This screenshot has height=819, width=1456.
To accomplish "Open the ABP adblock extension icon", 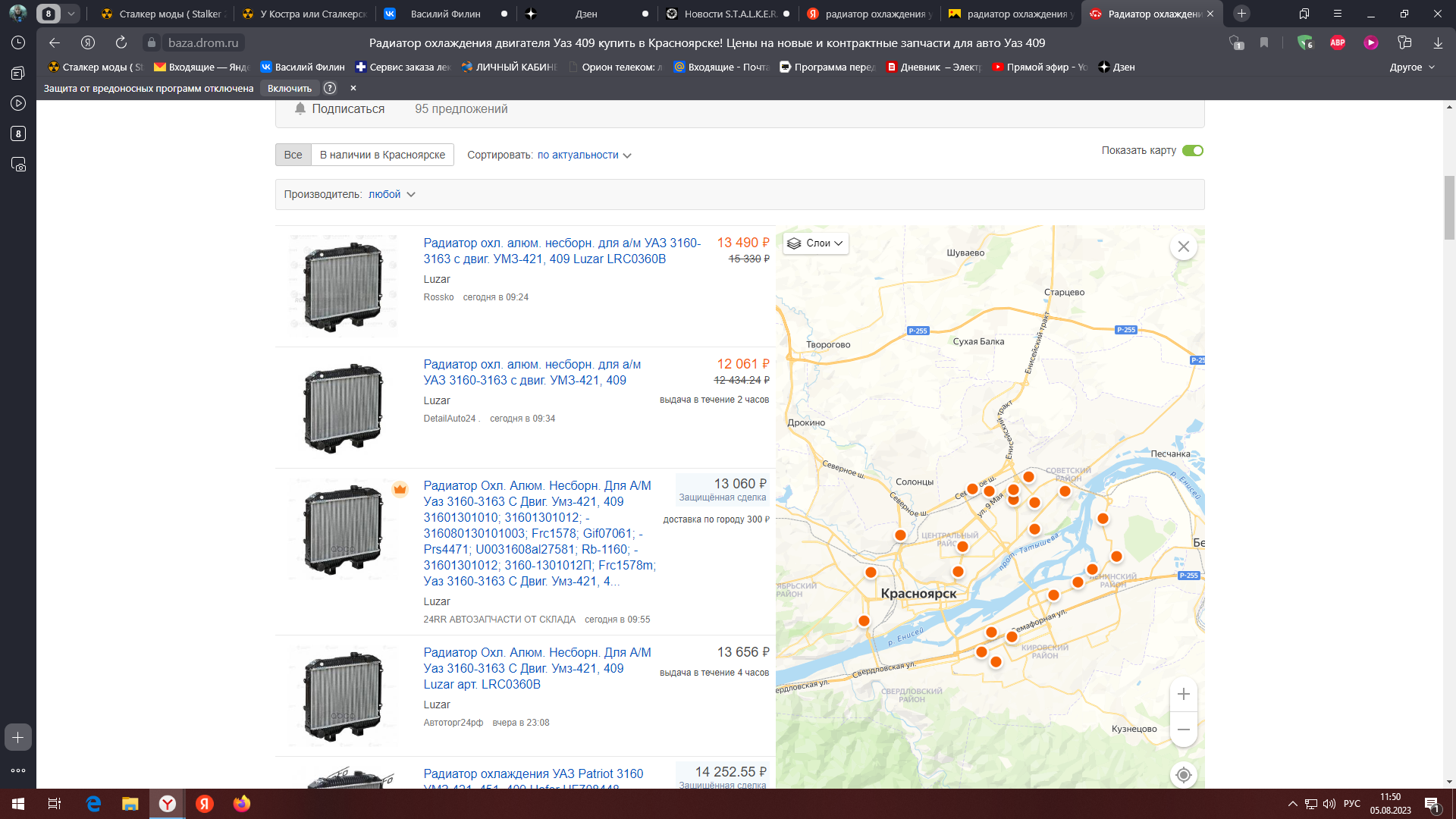I will click(x=1338, y=43).
